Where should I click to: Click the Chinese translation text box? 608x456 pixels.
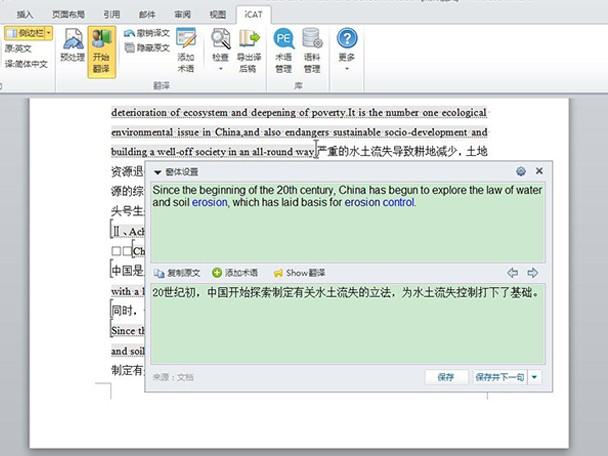click(x=348, y=324)
